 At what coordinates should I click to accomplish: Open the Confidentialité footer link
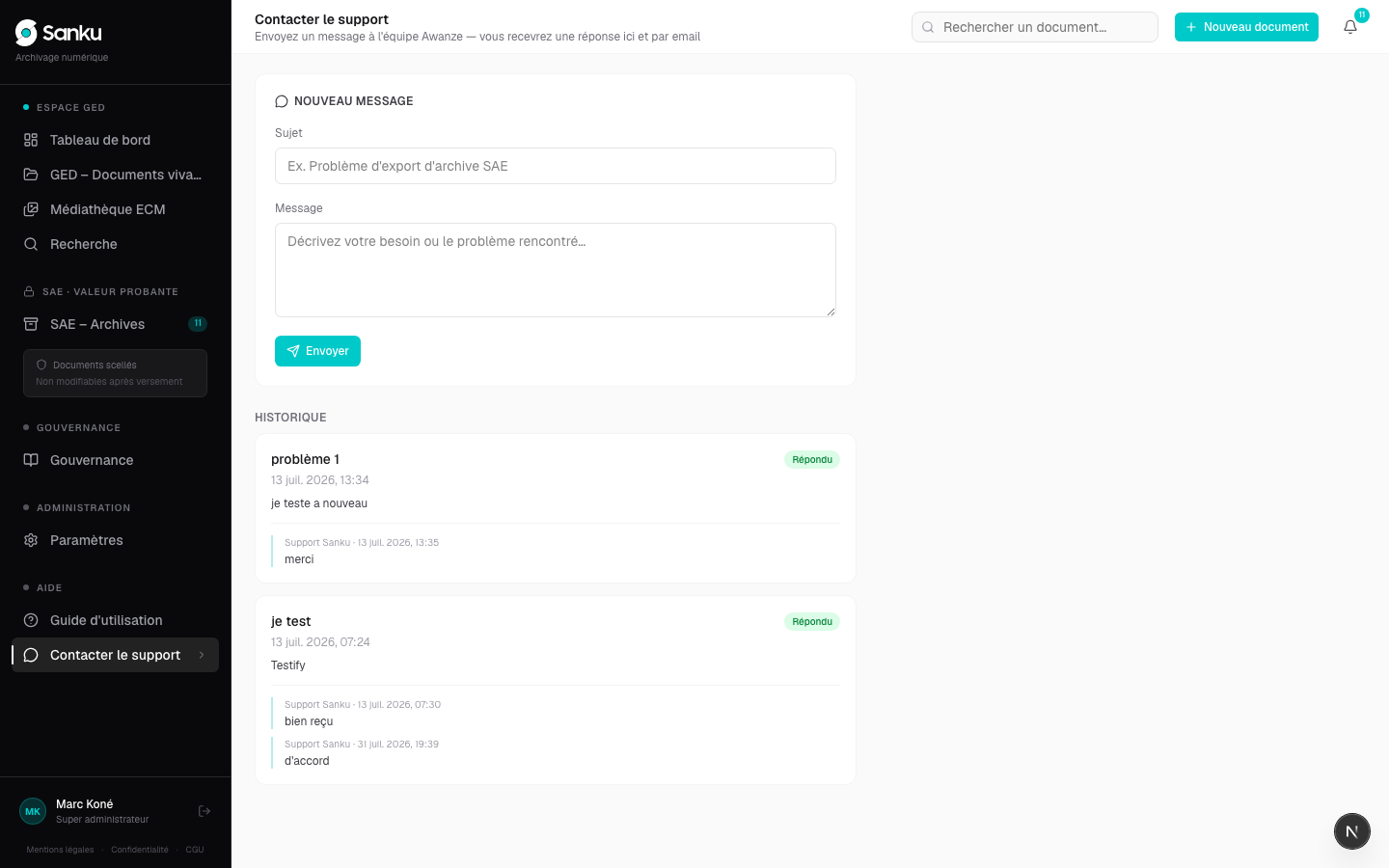pos(140,850)
